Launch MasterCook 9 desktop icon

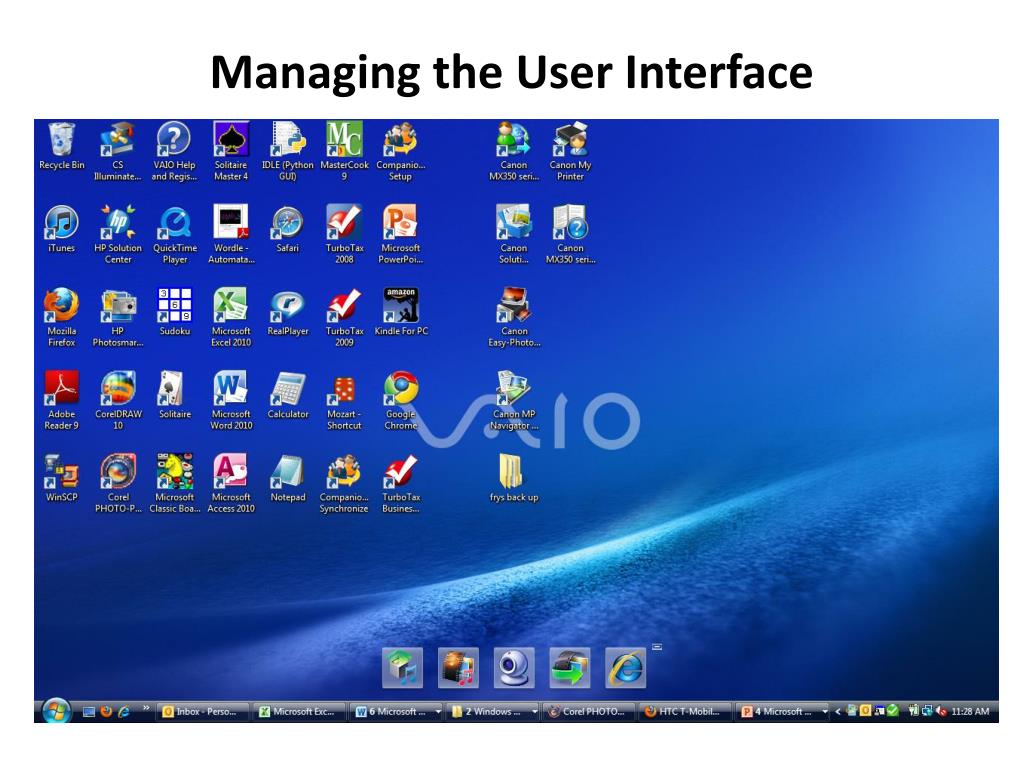[344, 152]
